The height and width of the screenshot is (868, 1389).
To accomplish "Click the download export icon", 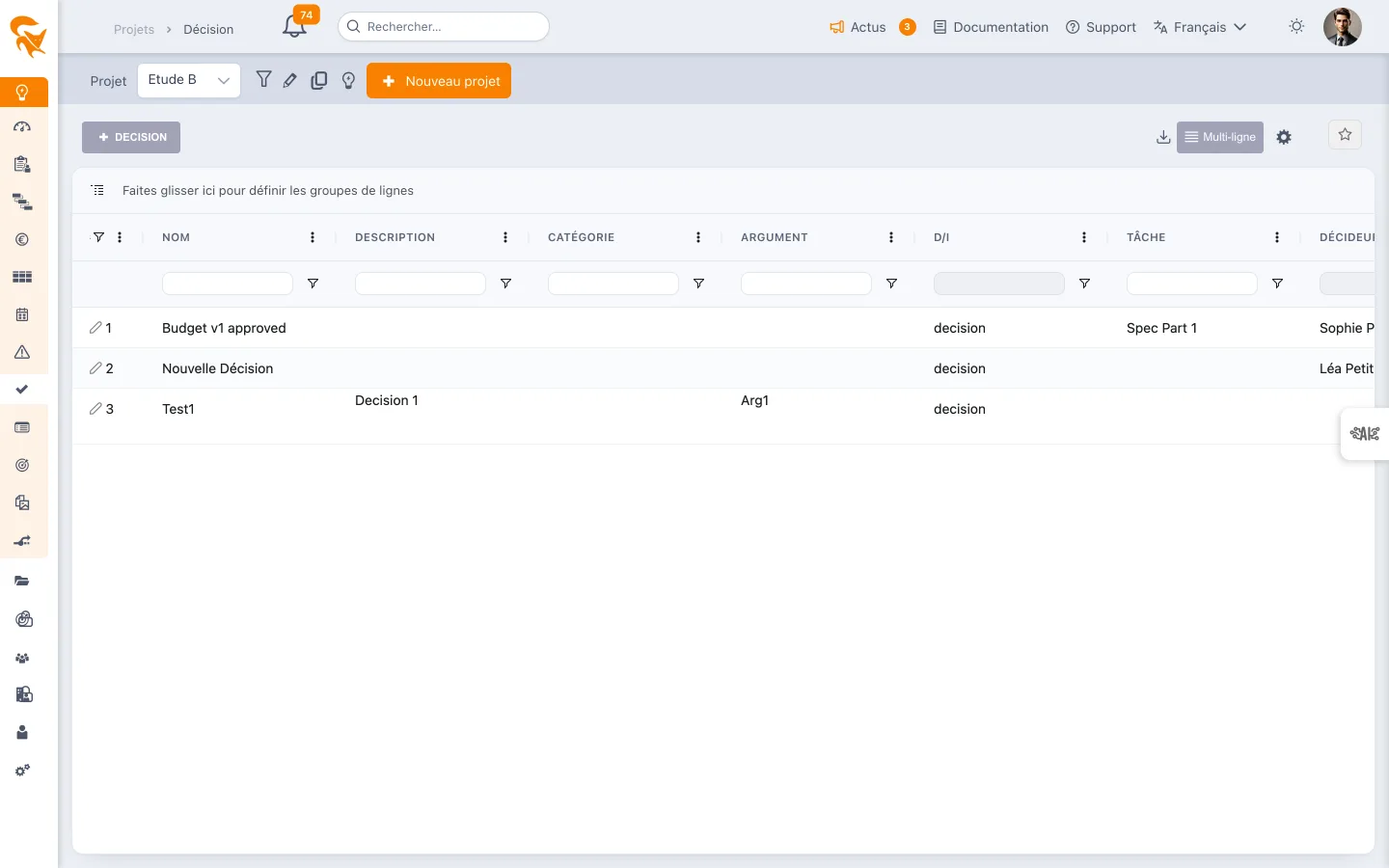I will tap(1163, 137).
